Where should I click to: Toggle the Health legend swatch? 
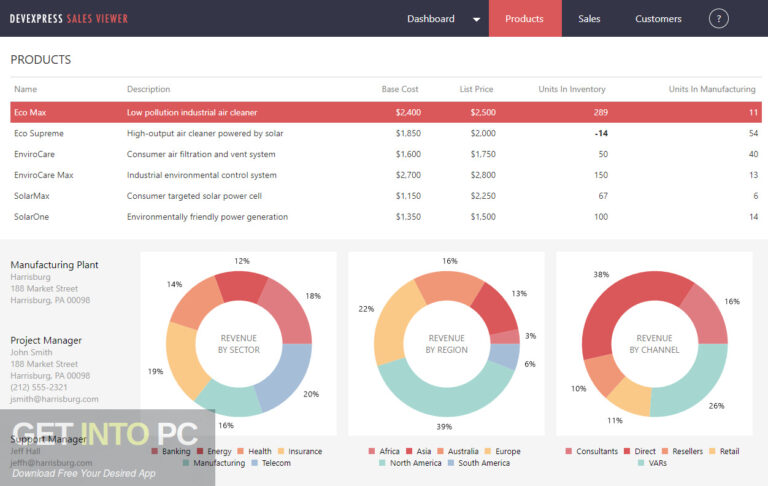click(x=240, y=451)
